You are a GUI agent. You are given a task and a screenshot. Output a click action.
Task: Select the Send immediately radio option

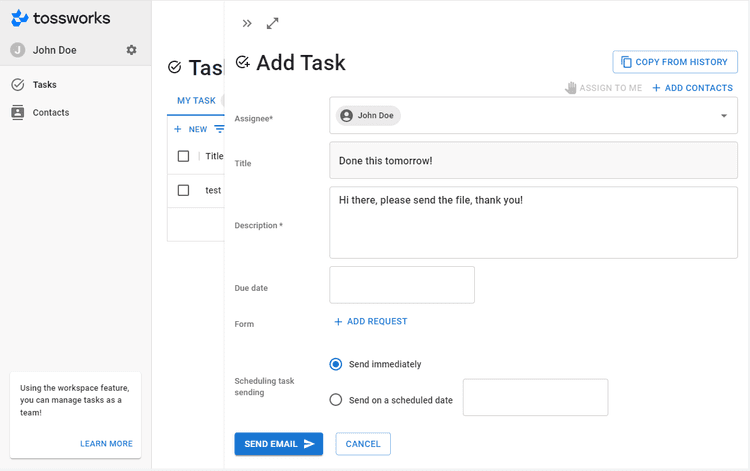(x=336, y=364)
